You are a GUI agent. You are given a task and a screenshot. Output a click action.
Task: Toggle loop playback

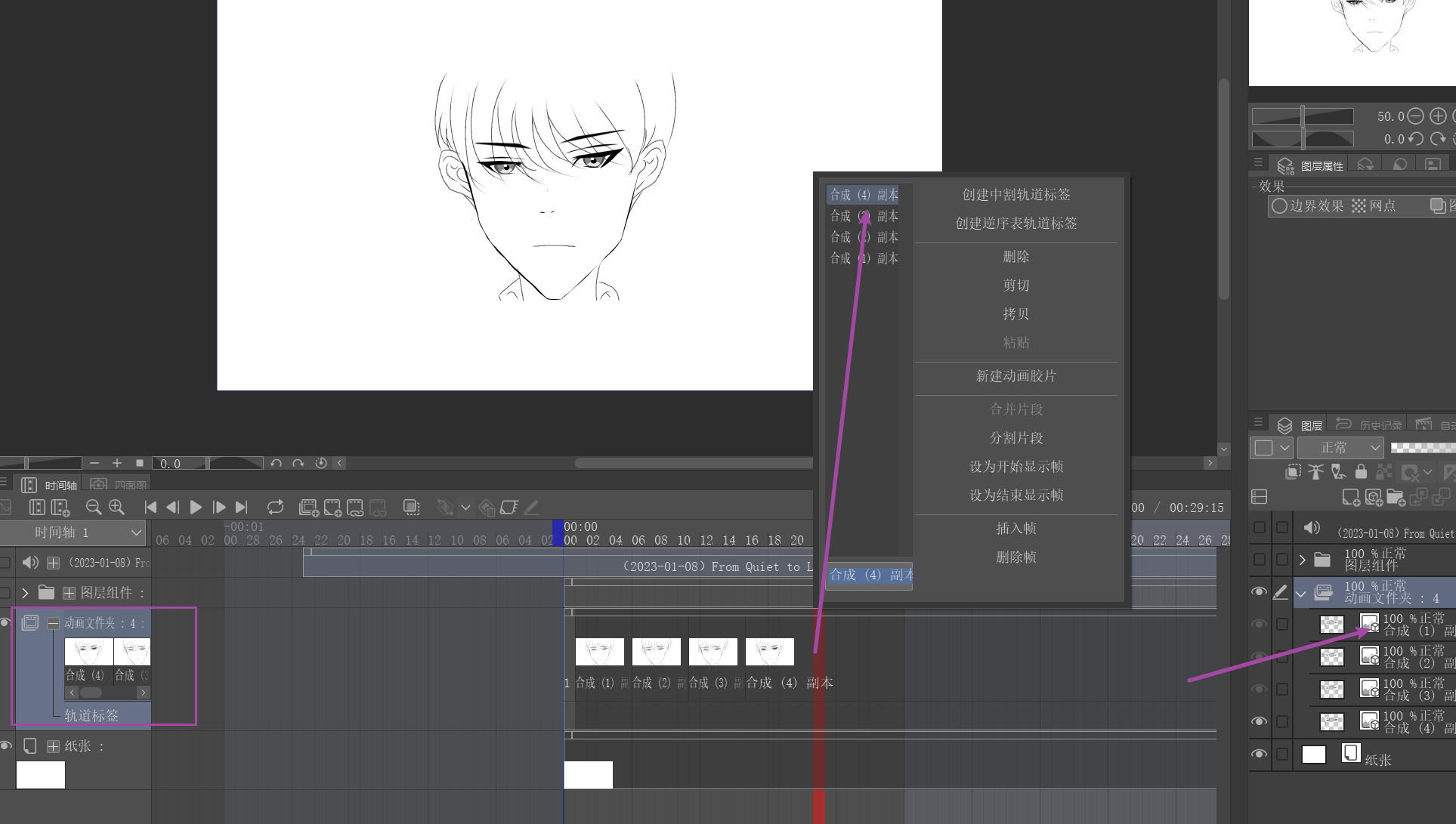(275, 508)
